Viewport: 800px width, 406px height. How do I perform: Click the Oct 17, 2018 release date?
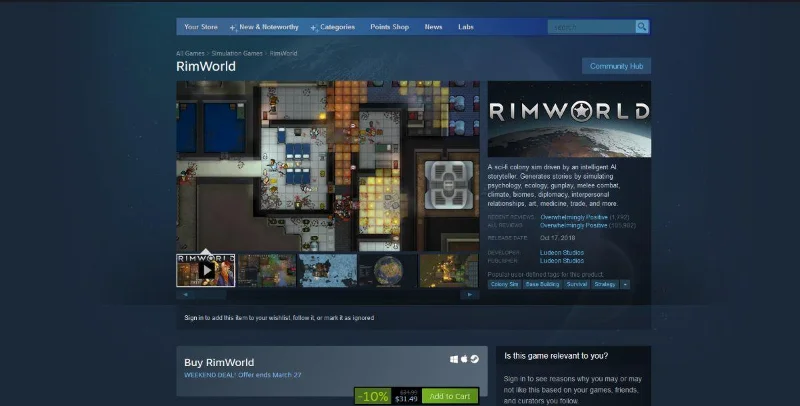[558, 238]
